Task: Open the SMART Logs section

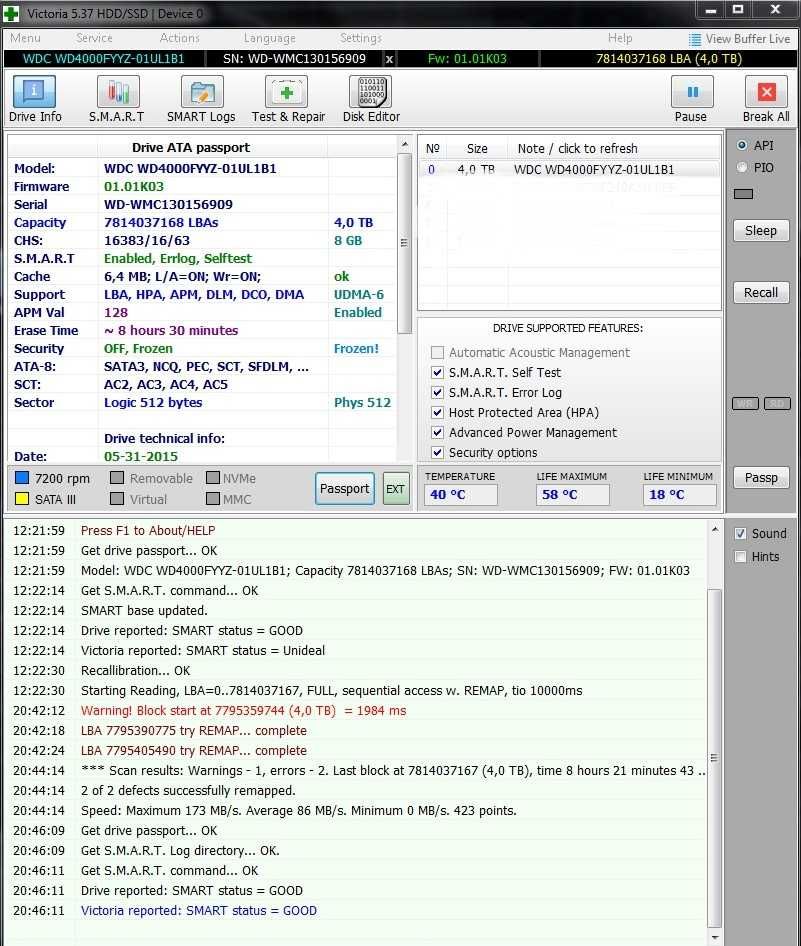Action: point(201,100)
